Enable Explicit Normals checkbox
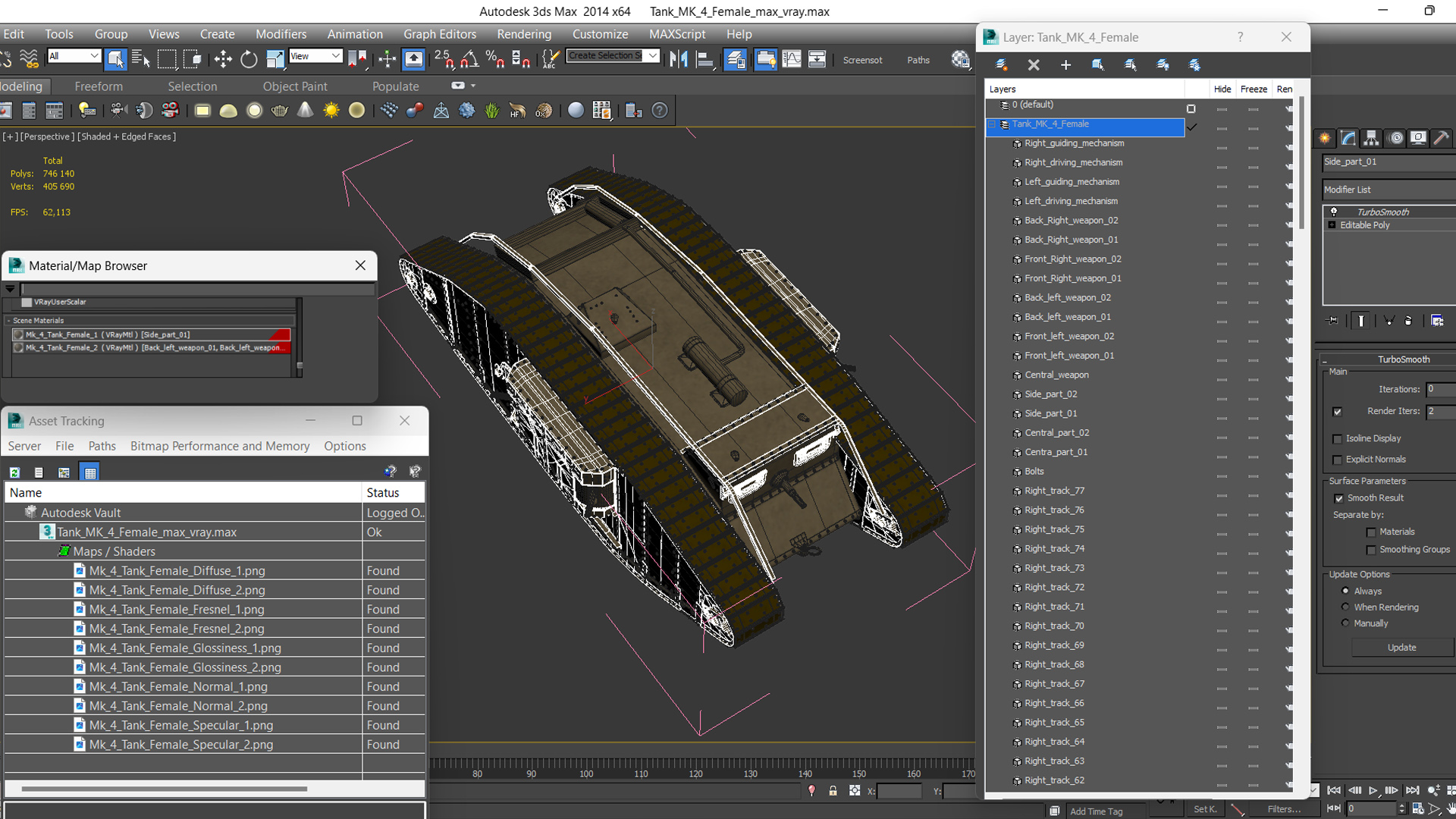 [1337, 458]
